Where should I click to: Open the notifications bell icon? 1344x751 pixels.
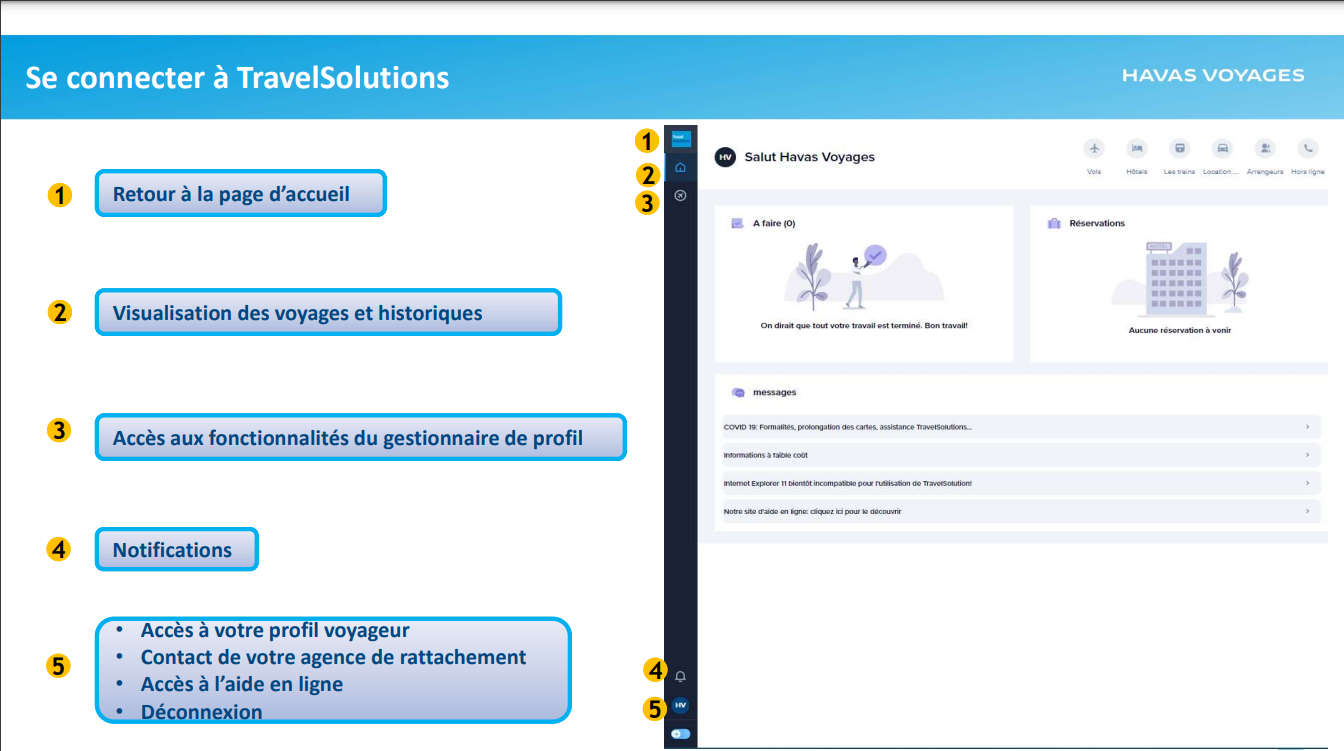tap(680, 676)
